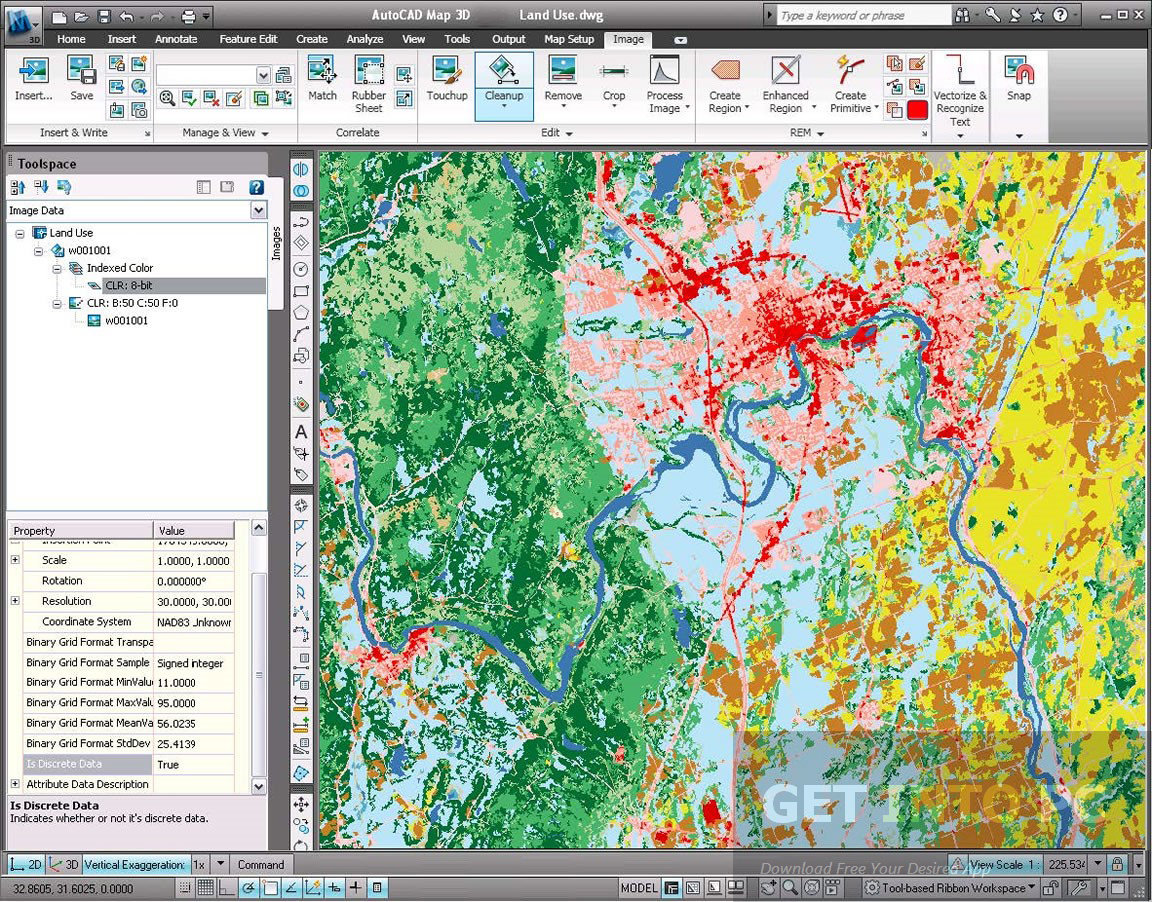The image size is (1152, 902).
Task: Click the Insert image tool
Action: [34, 78]
